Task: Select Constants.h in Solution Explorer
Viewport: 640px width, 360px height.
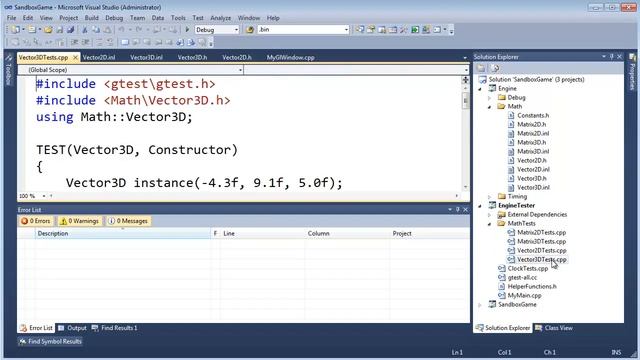Action: pyautogui.click(x=533, y=116)
